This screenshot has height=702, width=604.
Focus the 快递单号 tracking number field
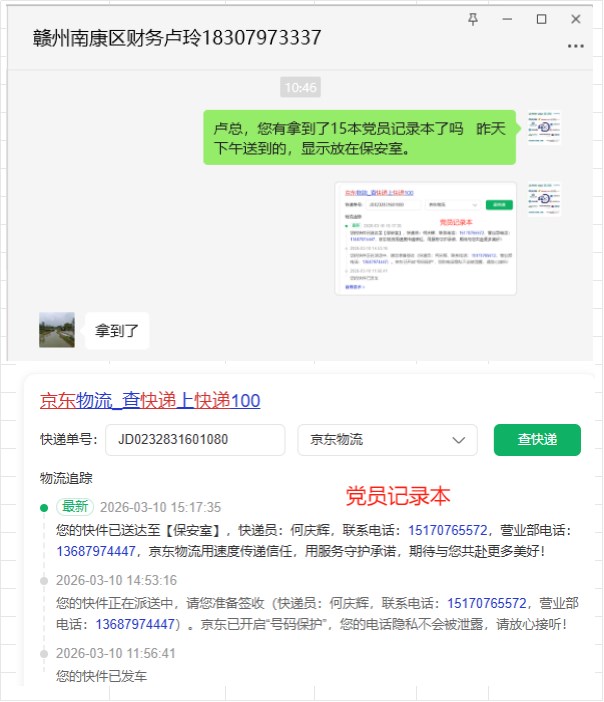(x=195, y=440)
